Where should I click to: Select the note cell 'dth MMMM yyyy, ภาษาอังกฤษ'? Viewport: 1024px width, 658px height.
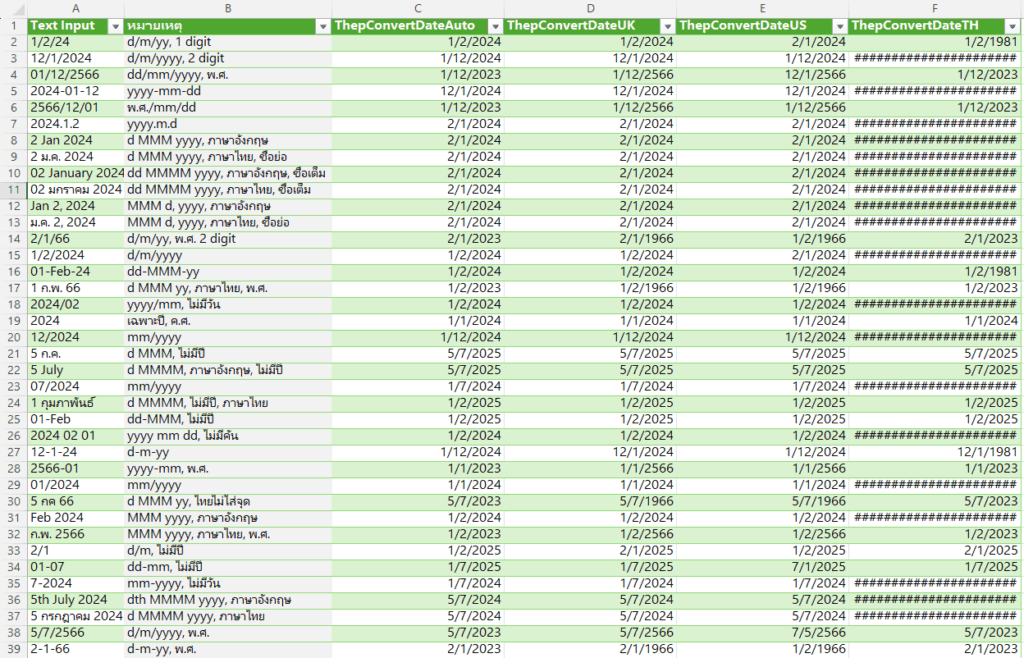228,600
